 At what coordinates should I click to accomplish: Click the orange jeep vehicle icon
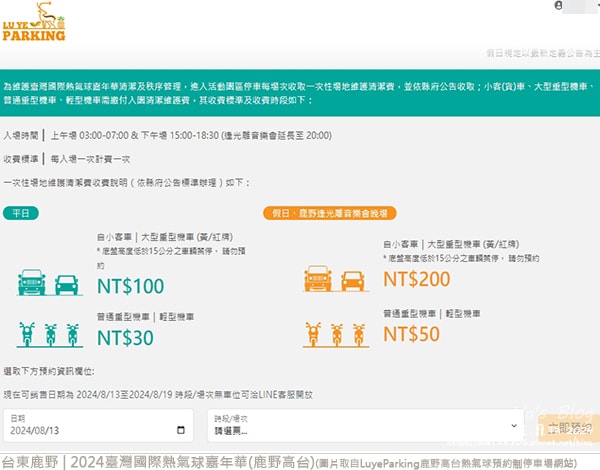[x=318, y=279]
